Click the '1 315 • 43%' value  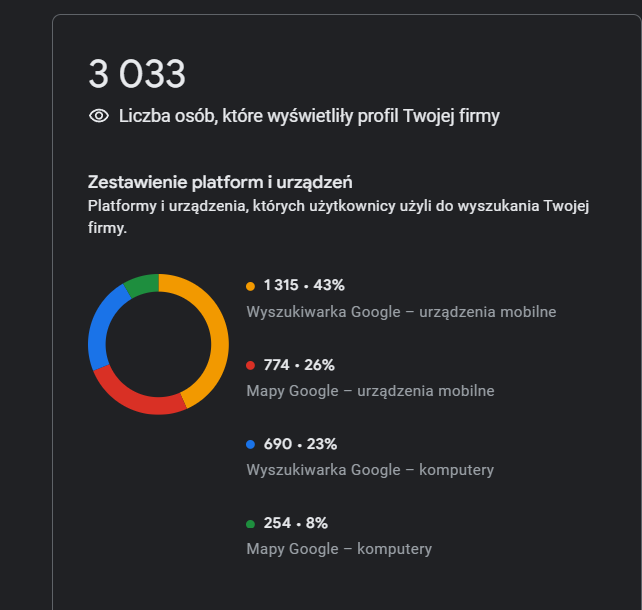304,285
